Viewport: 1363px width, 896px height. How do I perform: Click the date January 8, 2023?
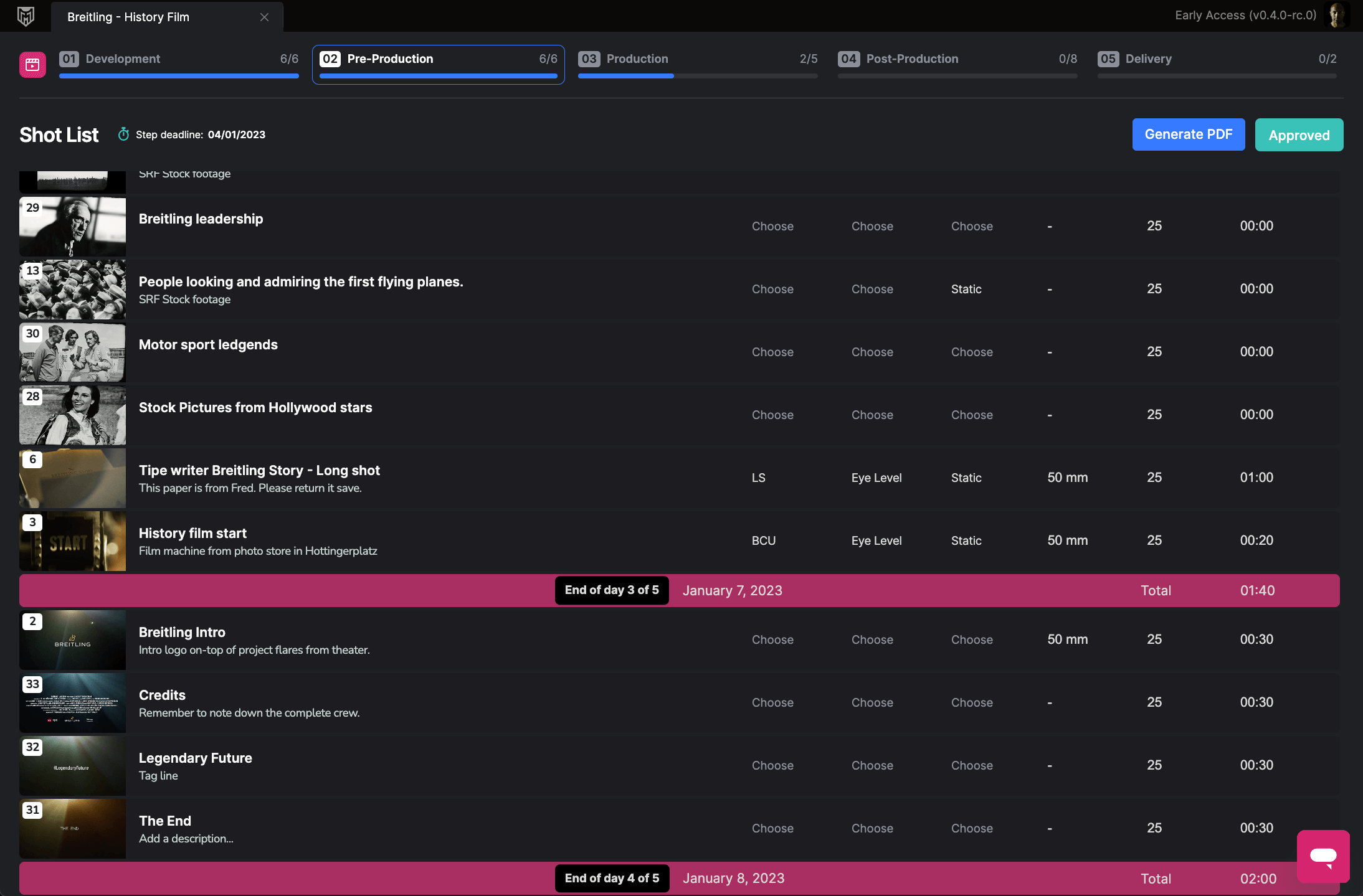click(x=733, y=878)
